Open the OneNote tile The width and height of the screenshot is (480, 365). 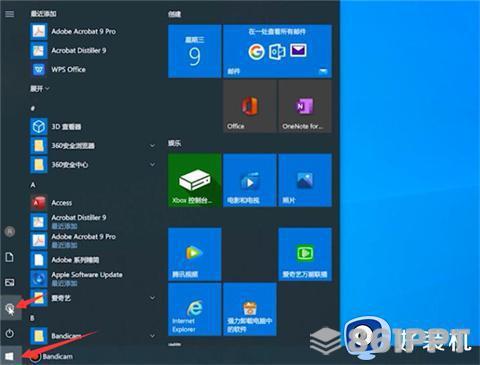click(305, 106)
